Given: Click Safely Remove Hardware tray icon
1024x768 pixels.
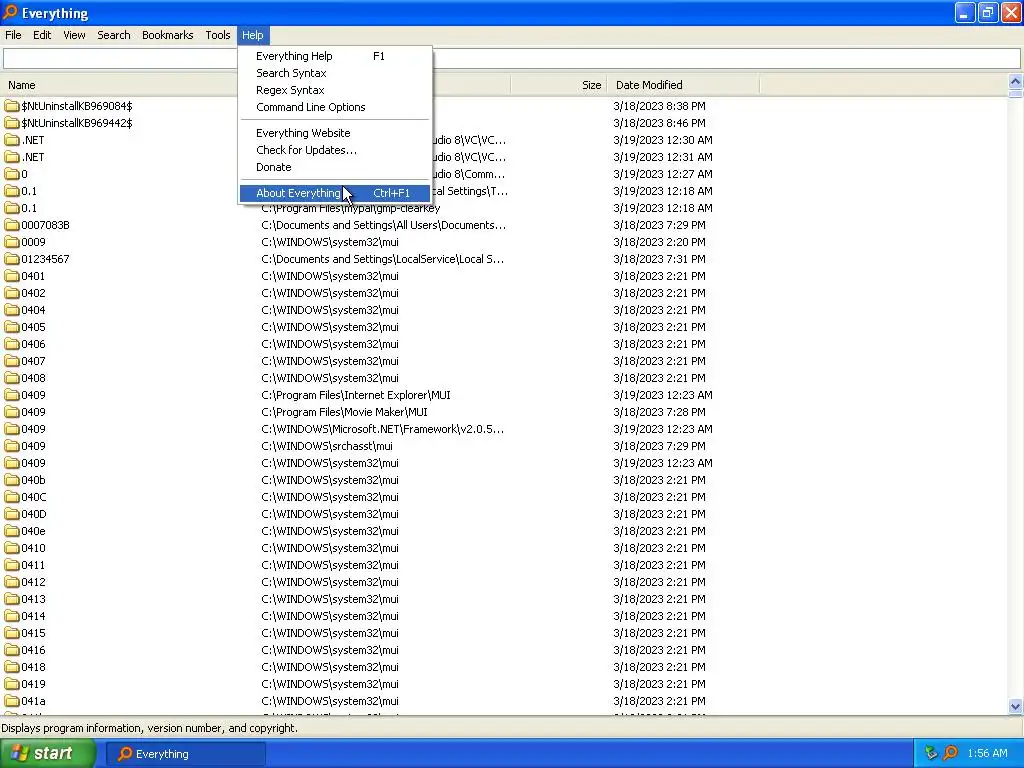Looking at the screenshot, I should pyautogui.click(x=931, y=754).
